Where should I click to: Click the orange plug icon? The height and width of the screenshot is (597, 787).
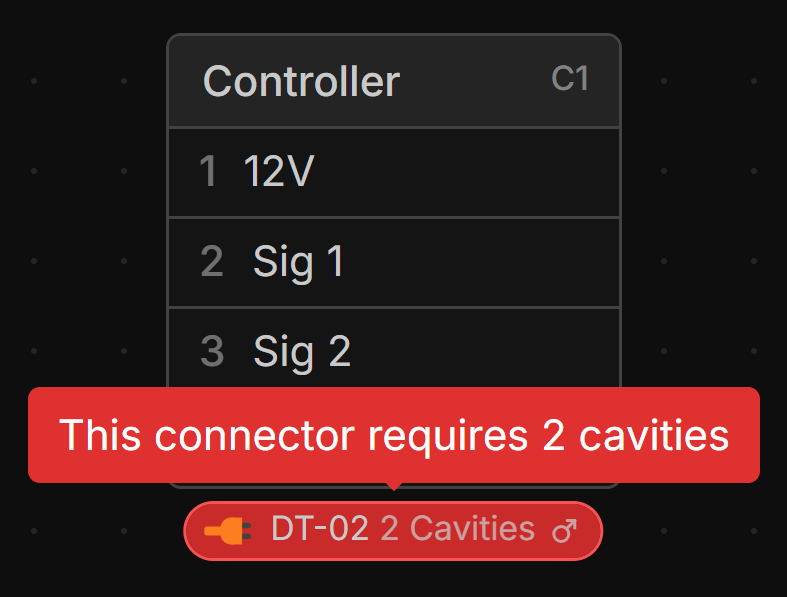point(228,531)
